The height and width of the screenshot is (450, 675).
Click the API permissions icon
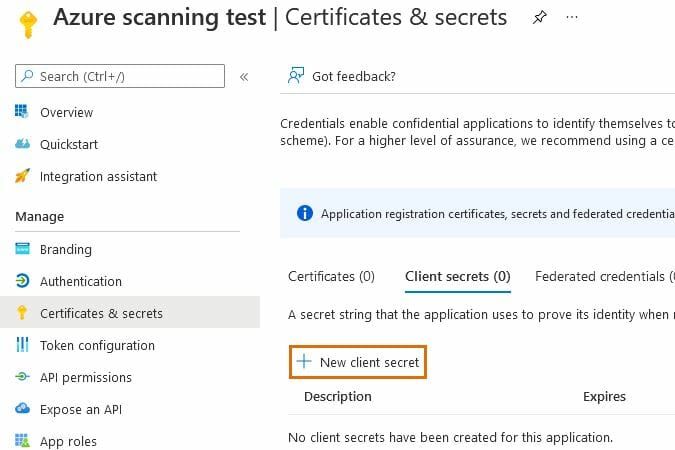pos(22,377)
